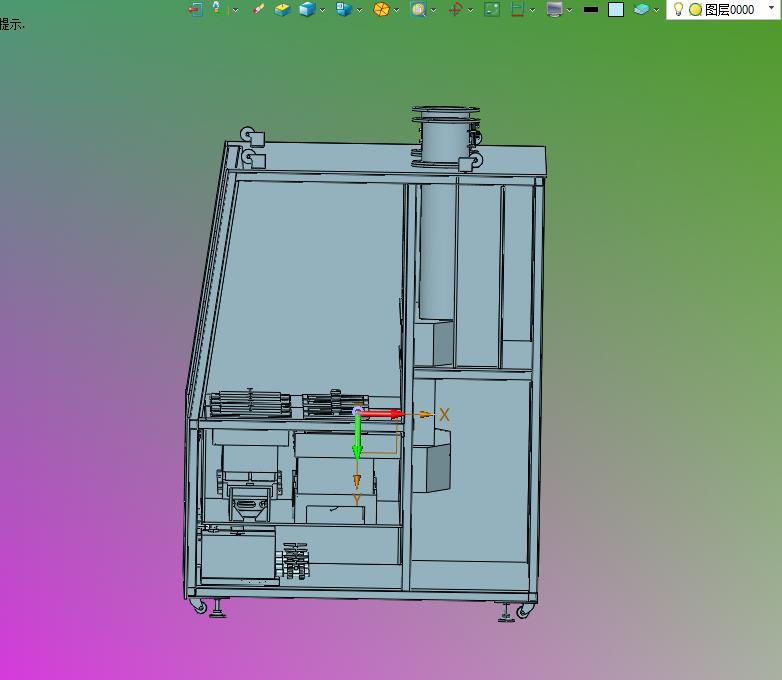Screen dimensions: 782x680
Task: Click the light blue face color swatch
Action: (616, 9)
